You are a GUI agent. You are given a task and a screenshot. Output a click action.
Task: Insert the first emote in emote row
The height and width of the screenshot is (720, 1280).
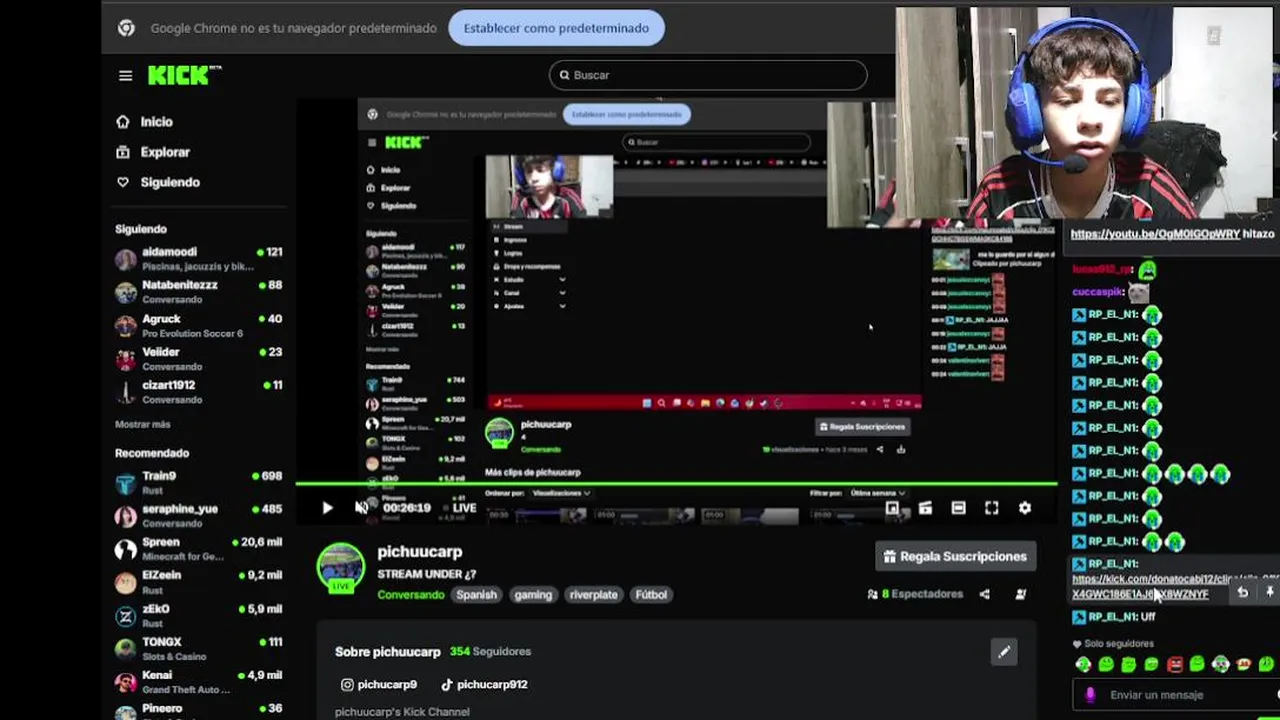point(1083,664)
